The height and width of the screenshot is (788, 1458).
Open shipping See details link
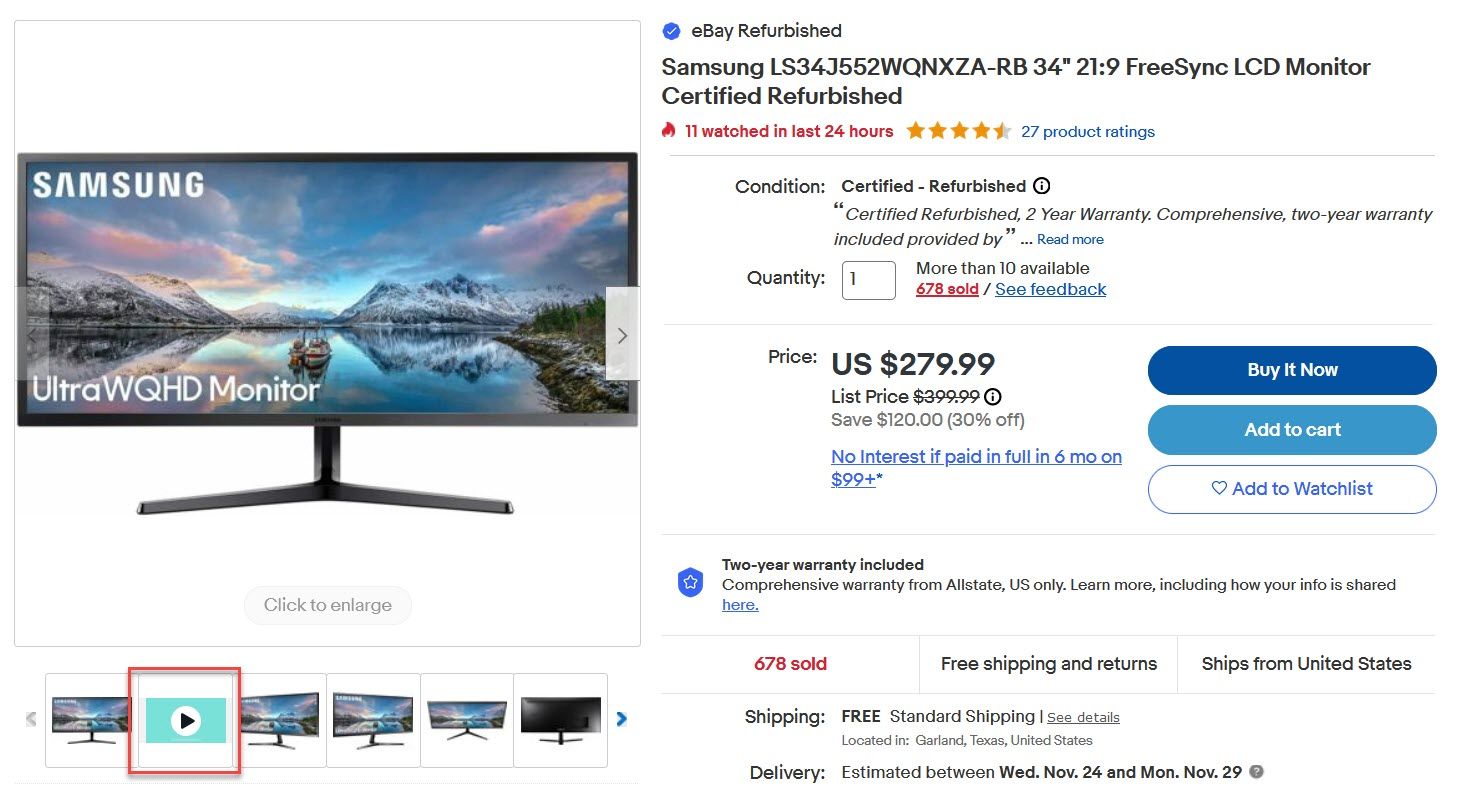coord(1083,718)
